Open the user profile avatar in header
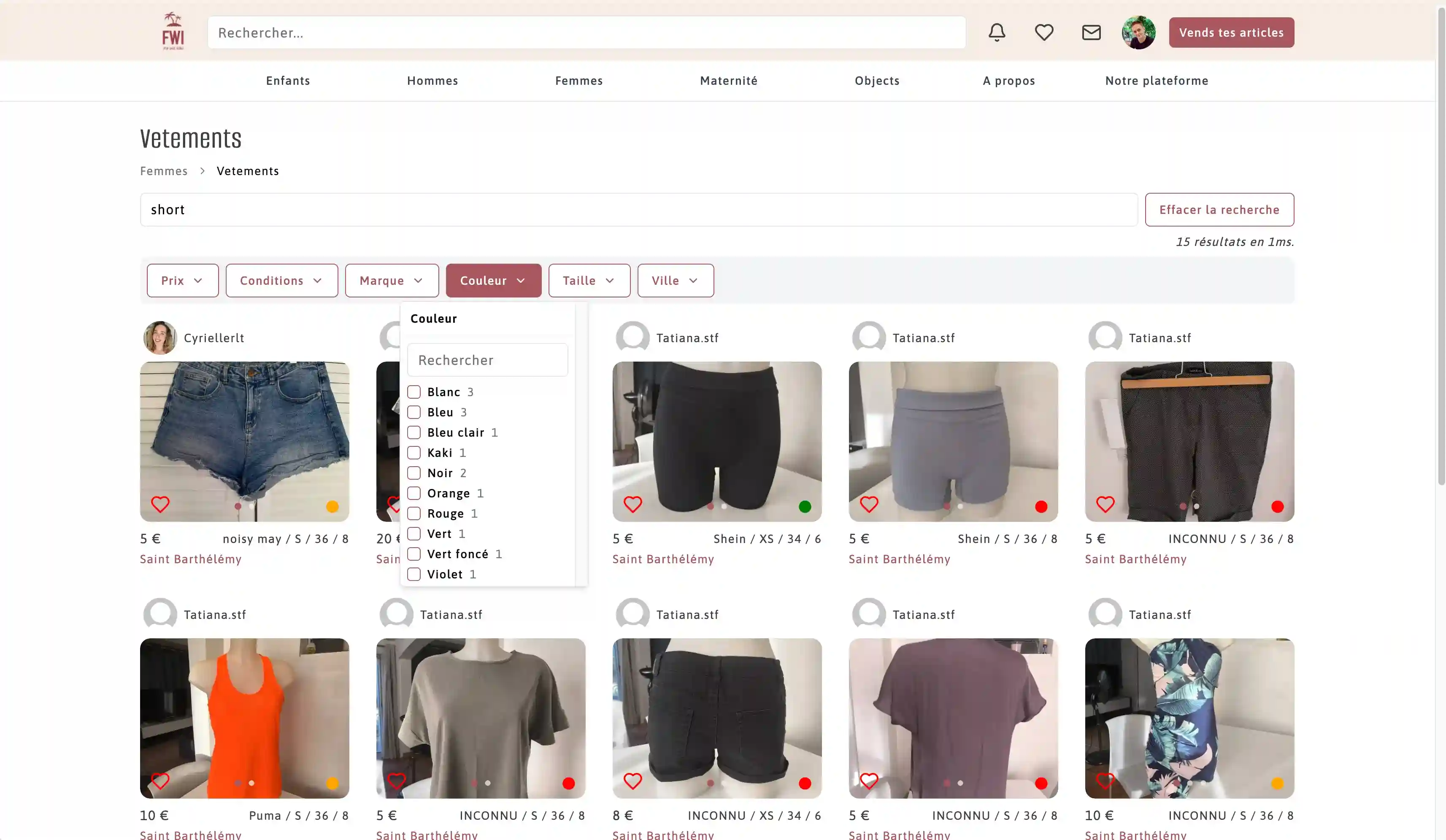This screenshot has height=840, width=1446. click(x=1138, y=32)
